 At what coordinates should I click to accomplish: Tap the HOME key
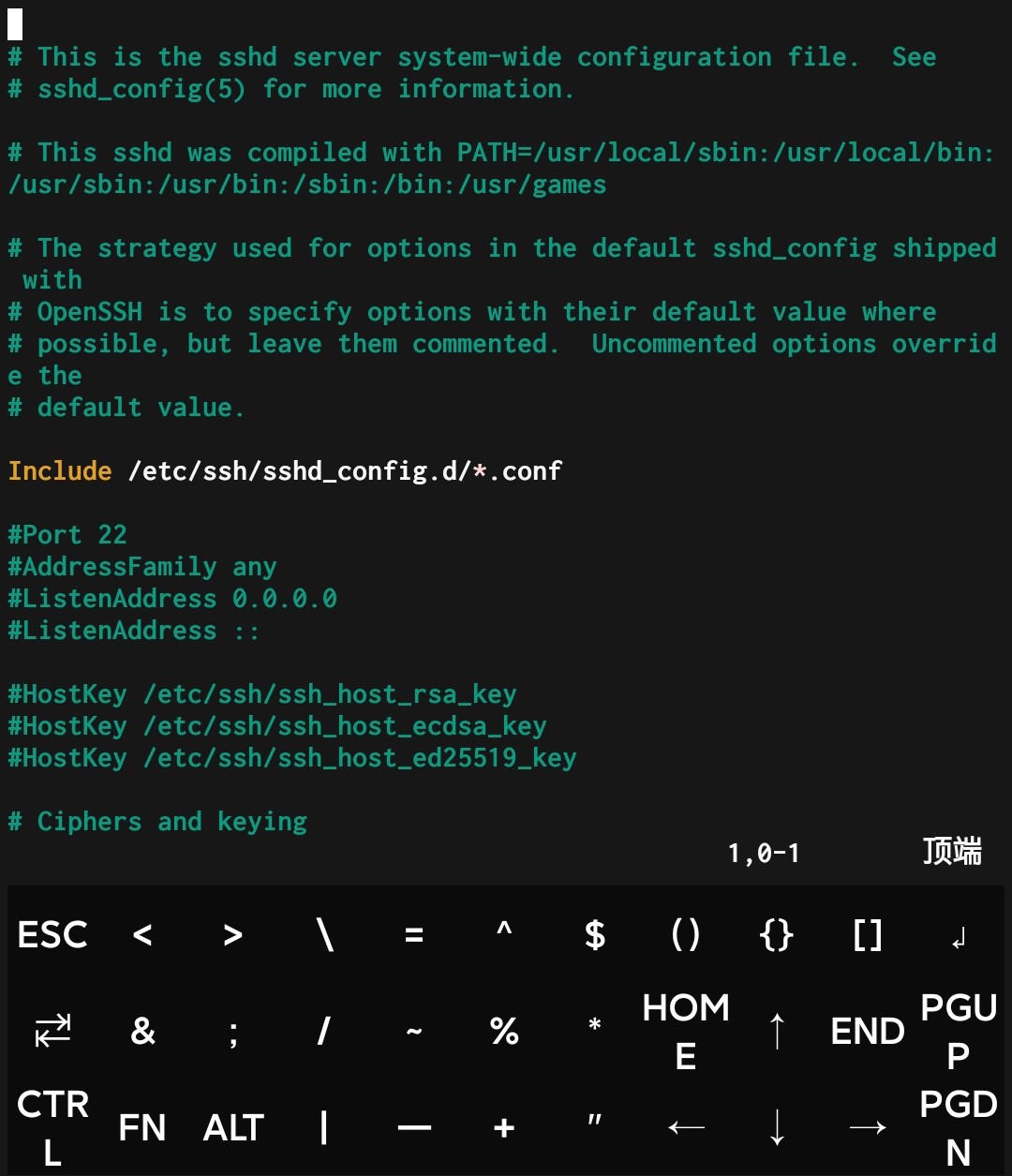(x=686, y=1031)
